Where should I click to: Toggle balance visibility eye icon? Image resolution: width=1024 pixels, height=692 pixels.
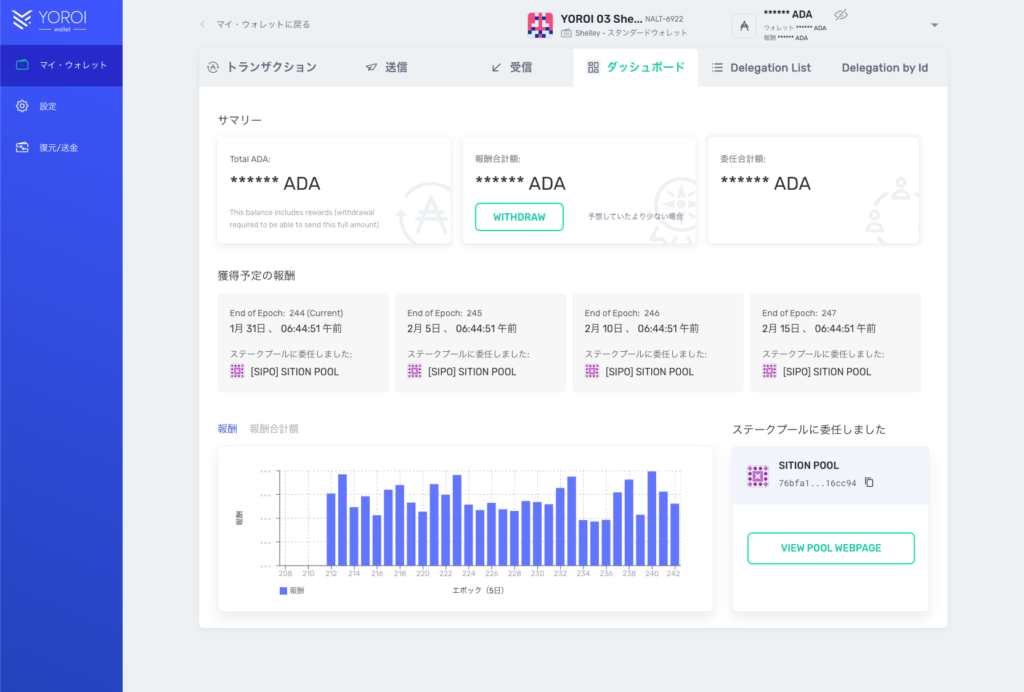tap(841, 14)
